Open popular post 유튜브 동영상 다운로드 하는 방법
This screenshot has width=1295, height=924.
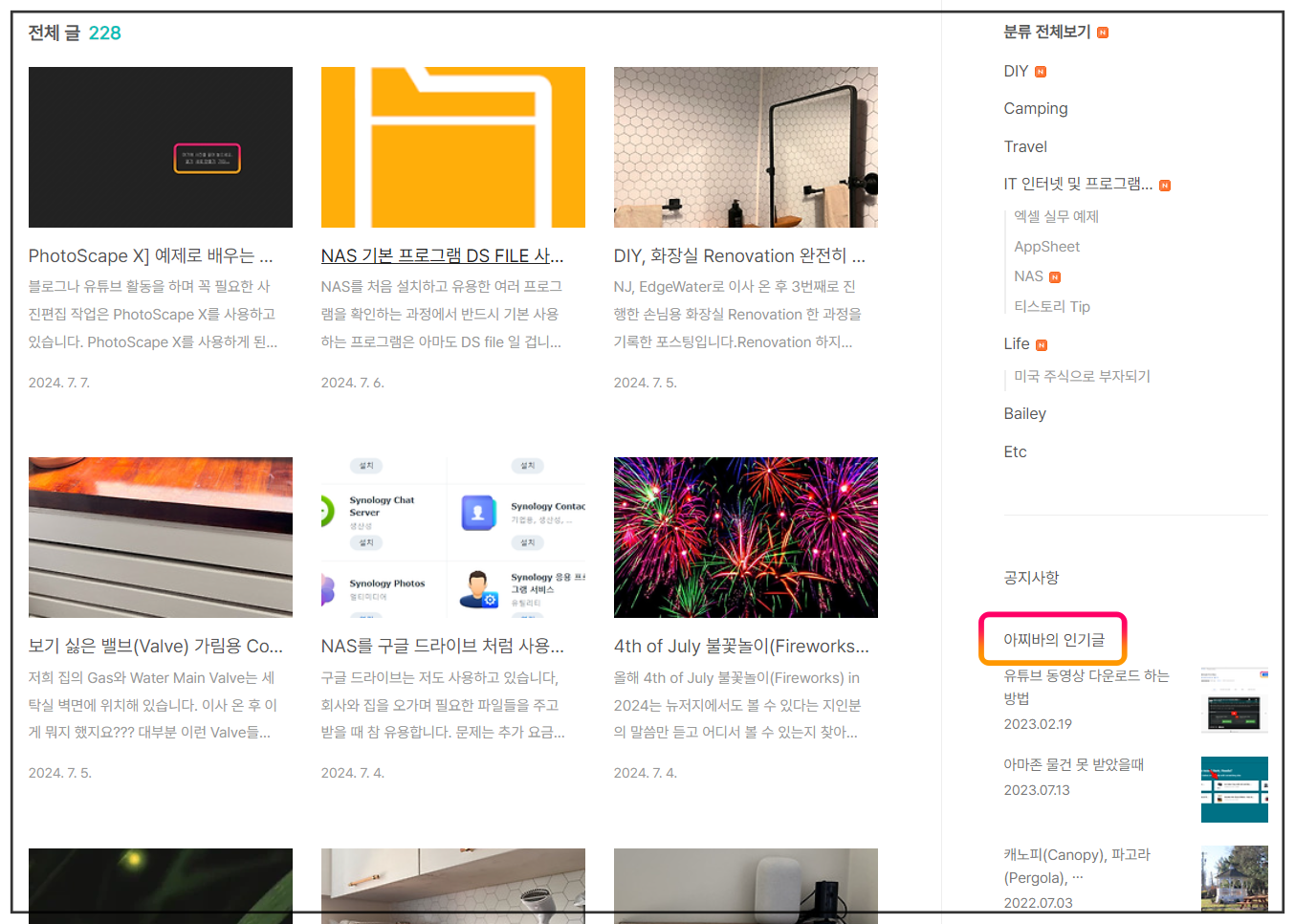(1086, 687)
